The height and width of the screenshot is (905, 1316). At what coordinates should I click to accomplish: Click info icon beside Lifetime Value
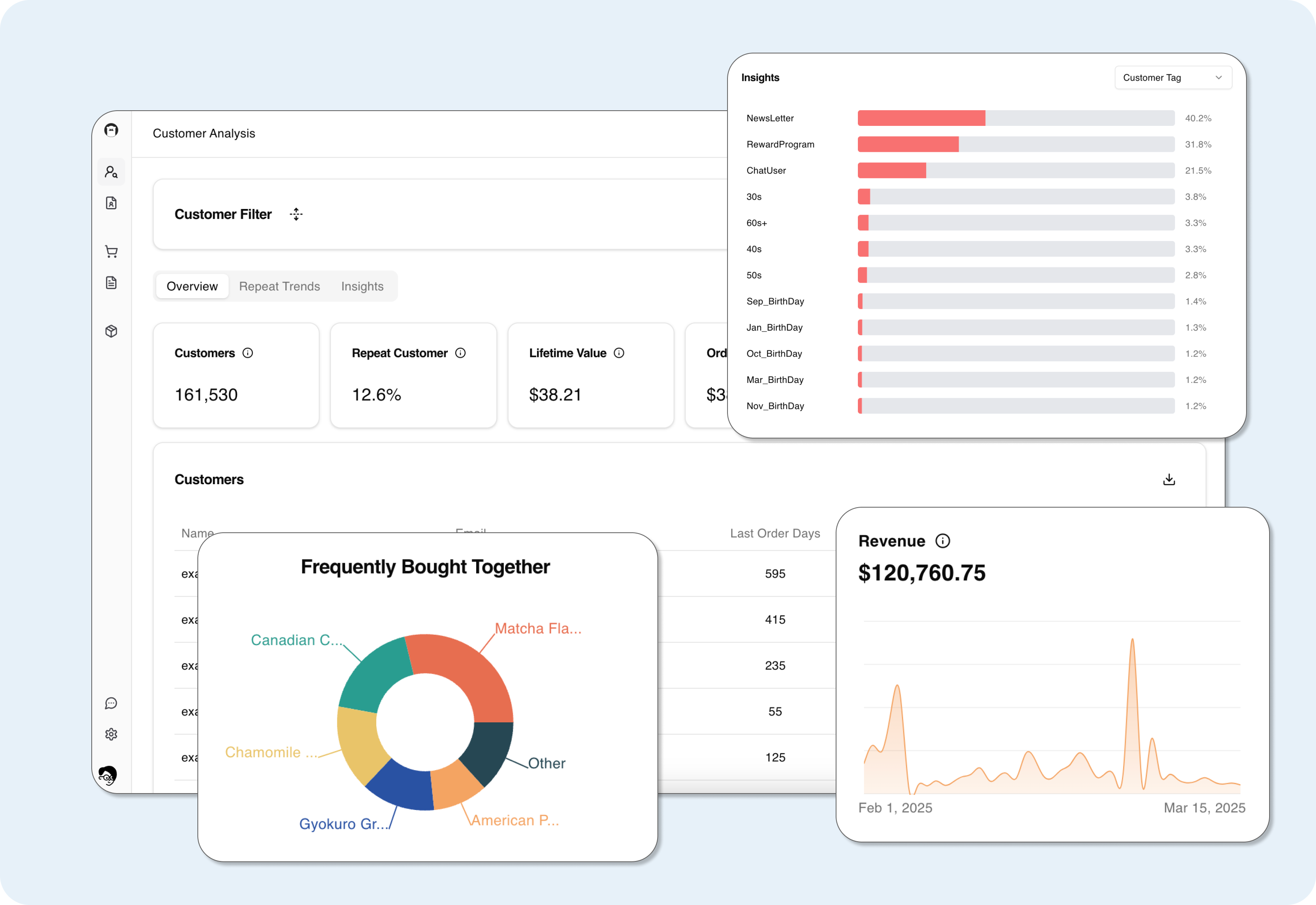point(619,353)
